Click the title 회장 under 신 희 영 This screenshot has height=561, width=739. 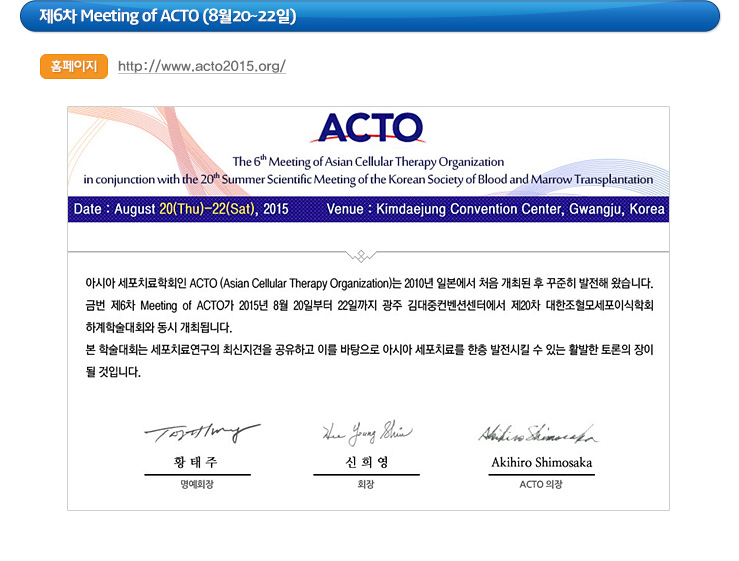click(366, 484)
